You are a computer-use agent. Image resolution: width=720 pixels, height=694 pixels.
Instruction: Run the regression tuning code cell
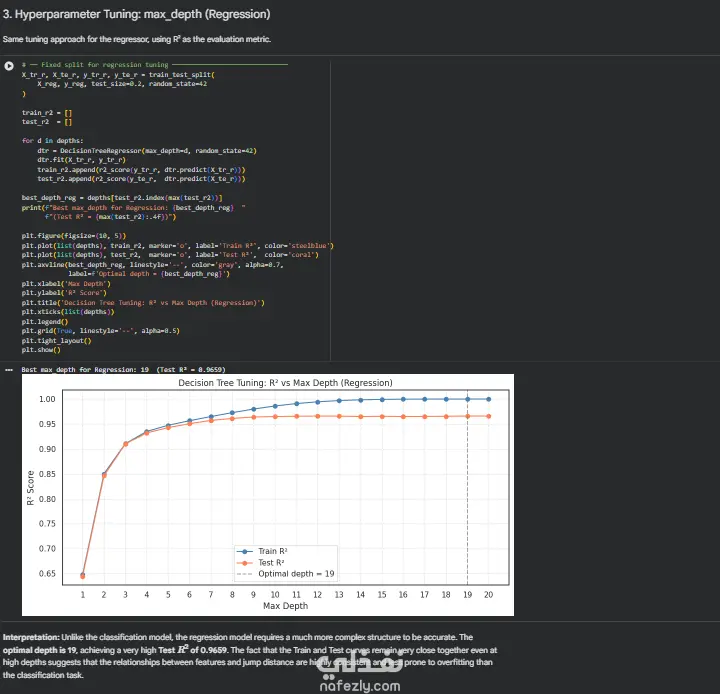click(9, 66)
